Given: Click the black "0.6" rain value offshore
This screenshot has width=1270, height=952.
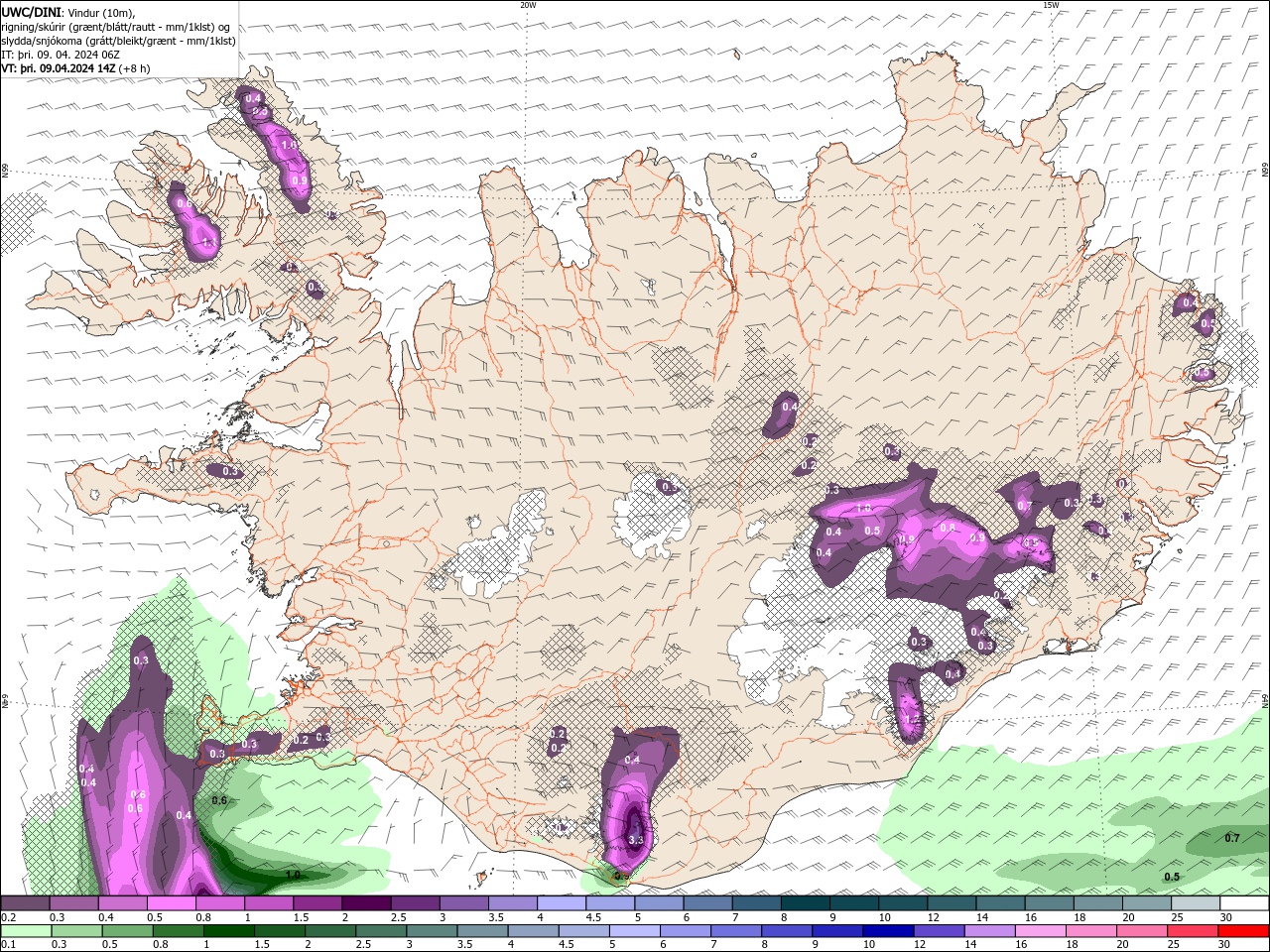Looking at the screenshot, I should [x=219, y=800].
